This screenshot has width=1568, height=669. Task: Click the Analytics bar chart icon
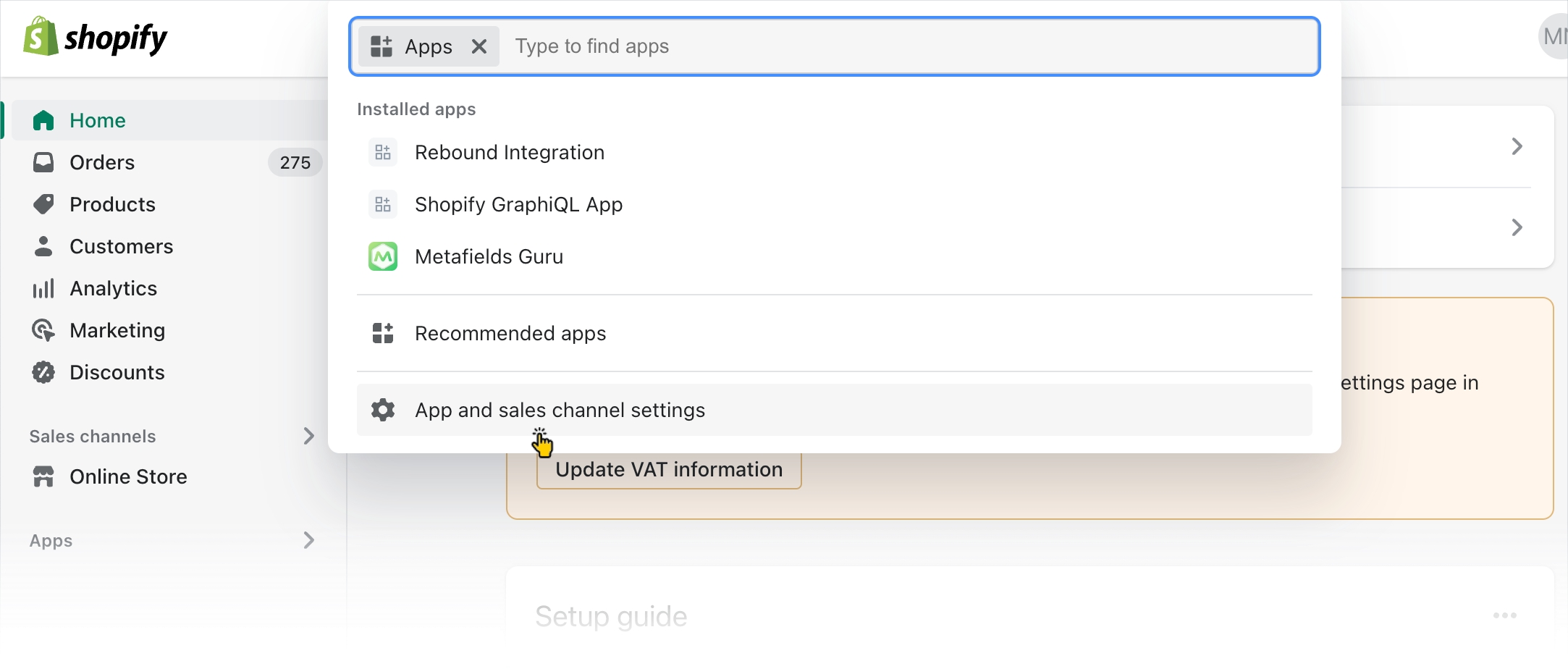click(x=43, y=288)
